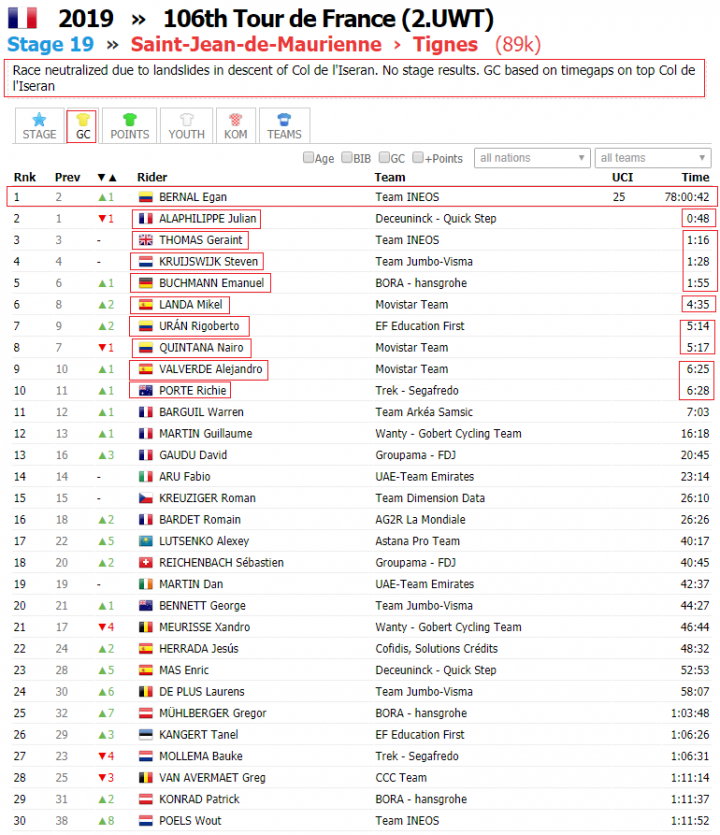Click Spanish flag beside VALVERDE Alejandro

[146, 369]
